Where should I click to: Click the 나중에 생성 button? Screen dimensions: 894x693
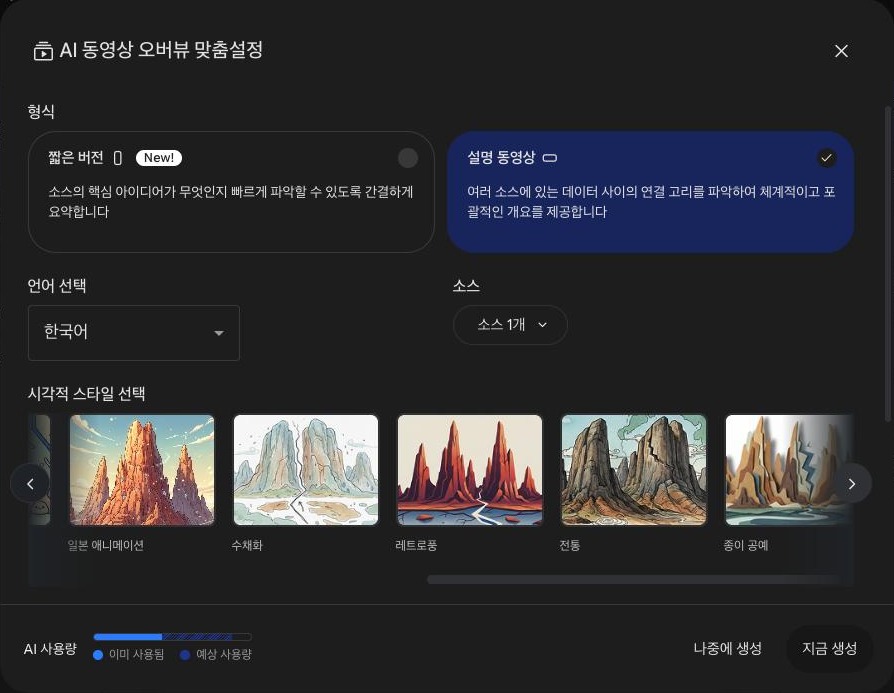[x=728, y=649]
